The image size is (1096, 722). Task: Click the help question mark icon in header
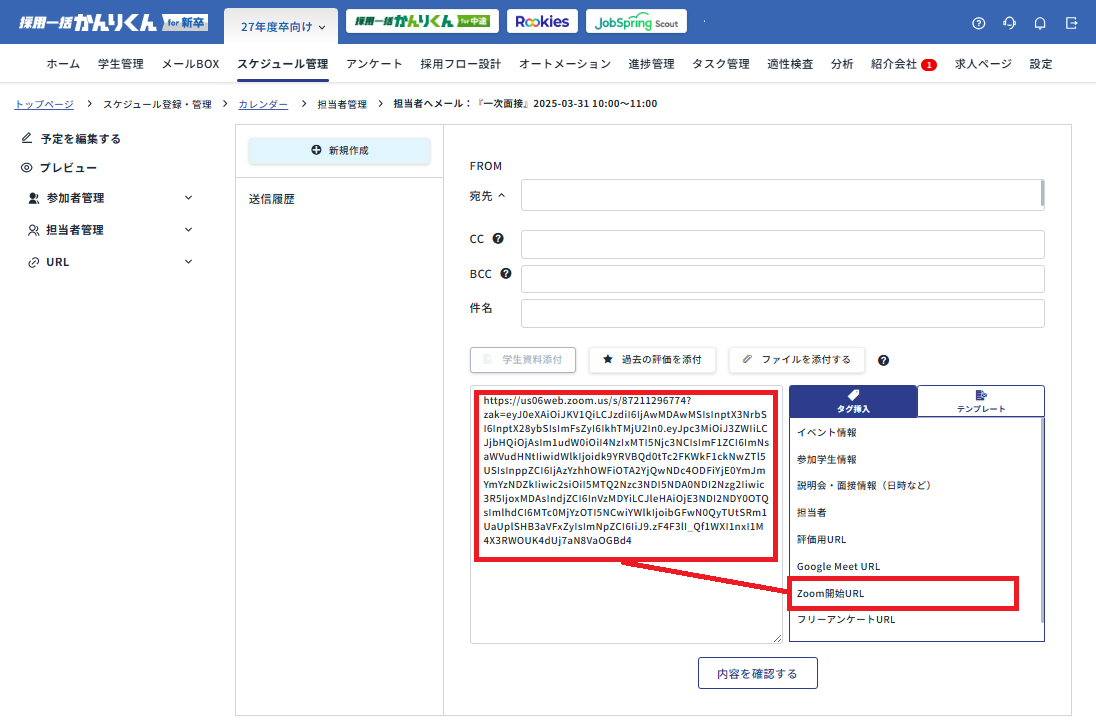click(x=978, y=23)
